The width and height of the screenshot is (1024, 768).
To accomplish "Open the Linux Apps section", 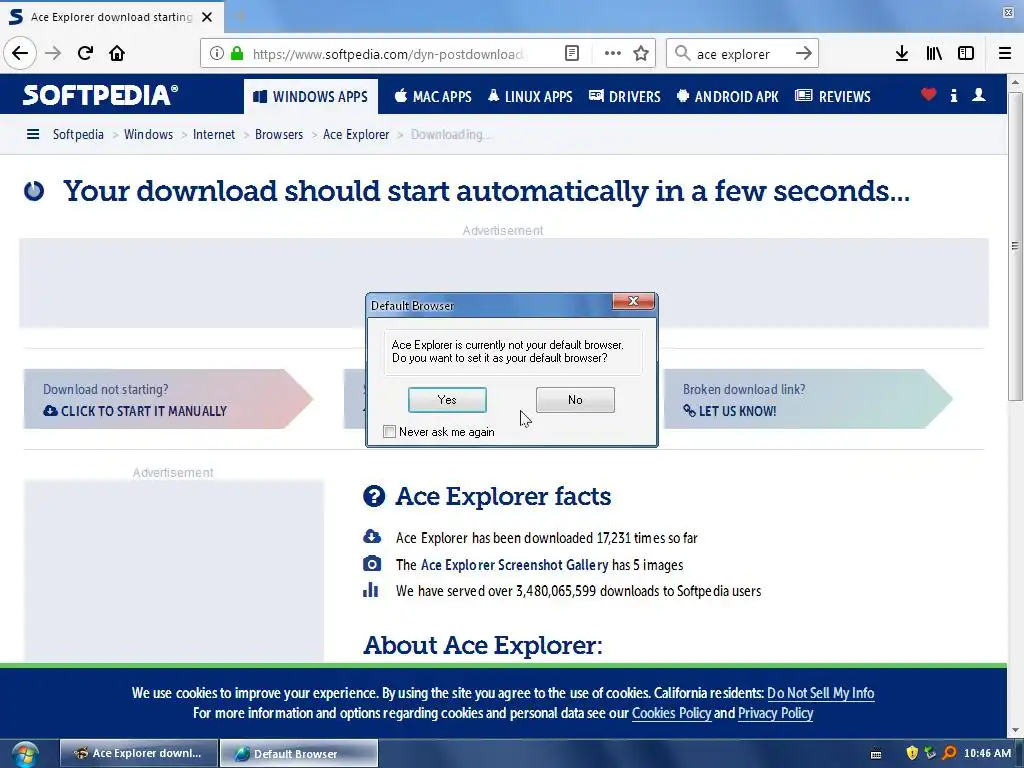I will pyautogui.click(x=530, y=97).
